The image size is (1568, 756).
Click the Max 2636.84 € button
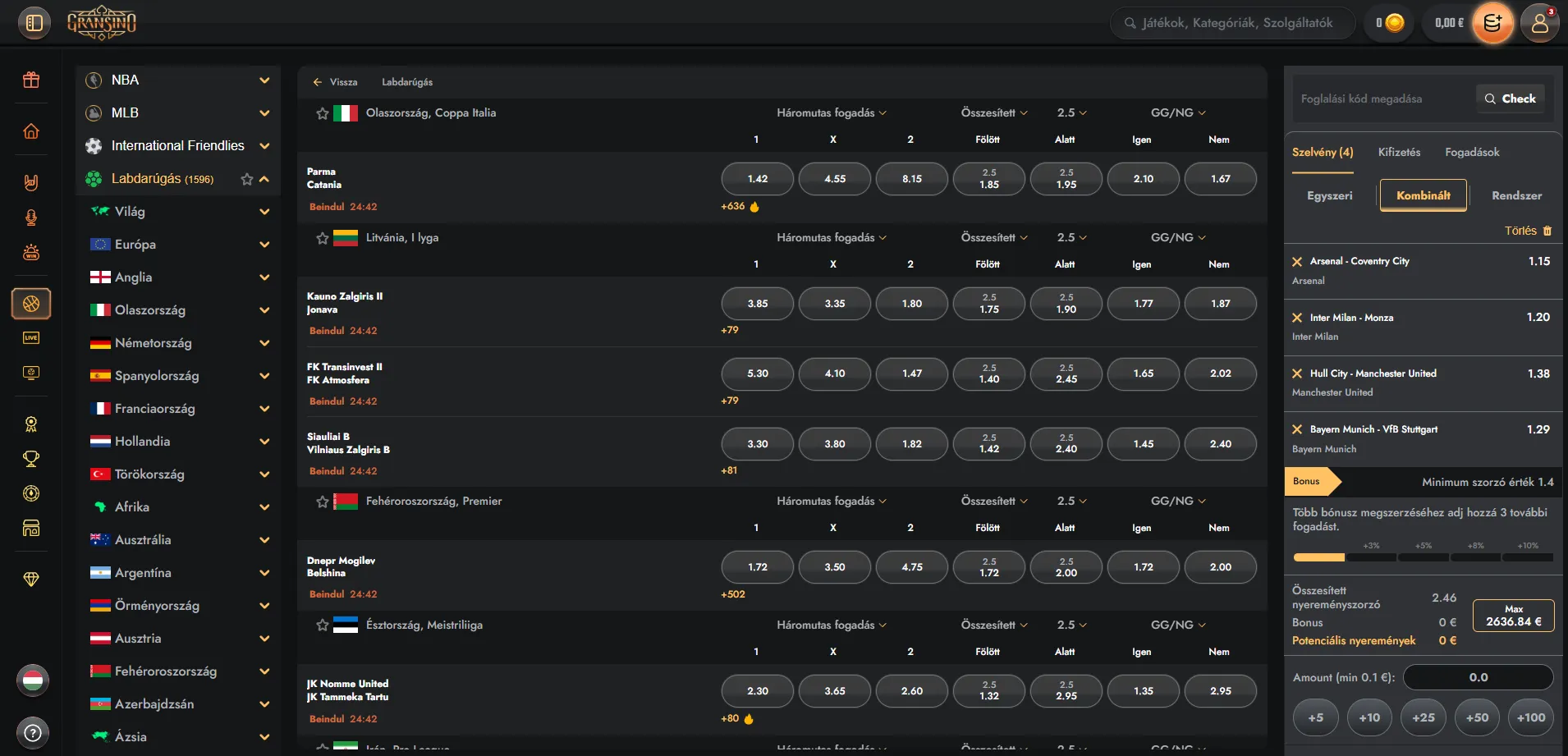click(x=1514, y=616)
